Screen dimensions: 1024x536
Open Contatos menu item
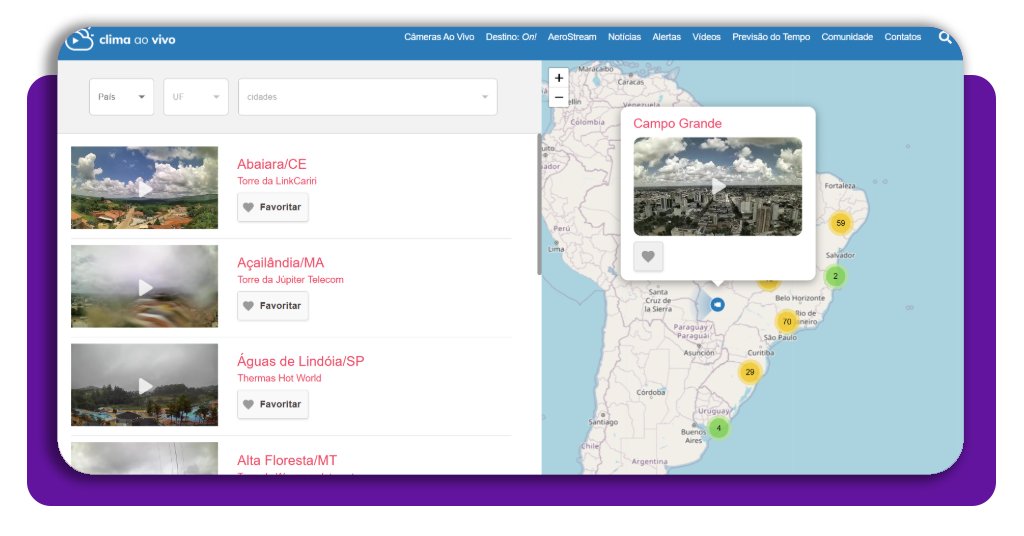pyautogui.click(x=903, y=37)
